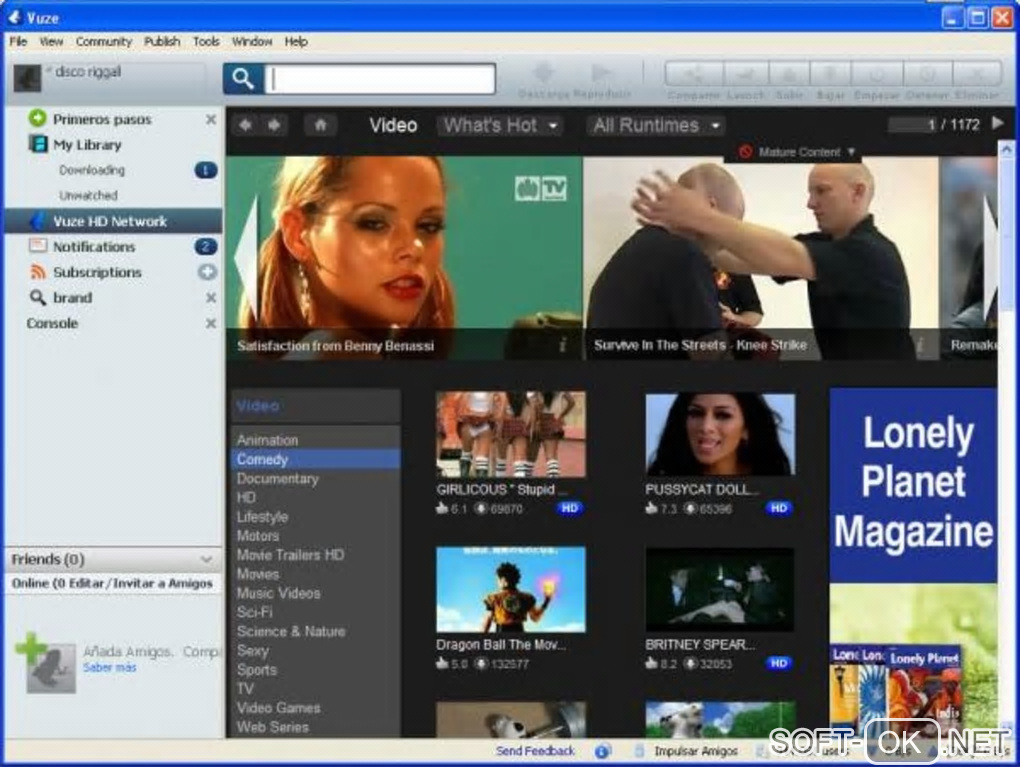Click the Empezar start toolbar icon
The image size is (1020, 767).
click(876, 74)
